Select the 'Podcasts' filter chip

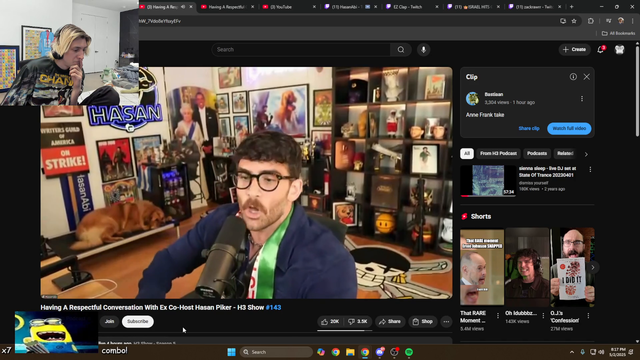[537, 153]
